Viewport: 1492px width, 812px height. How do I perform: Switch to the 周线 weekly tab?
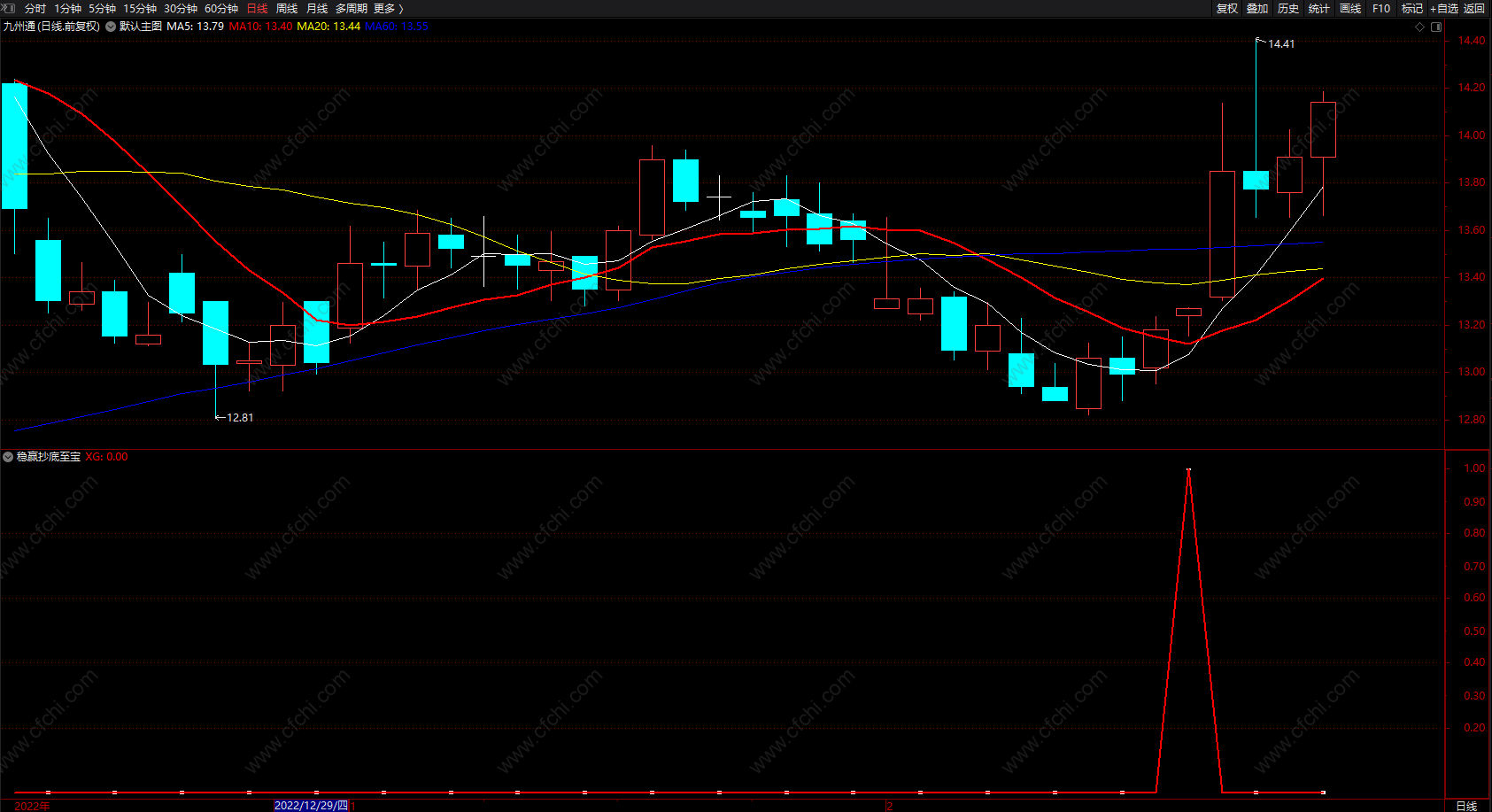[287, 8]
